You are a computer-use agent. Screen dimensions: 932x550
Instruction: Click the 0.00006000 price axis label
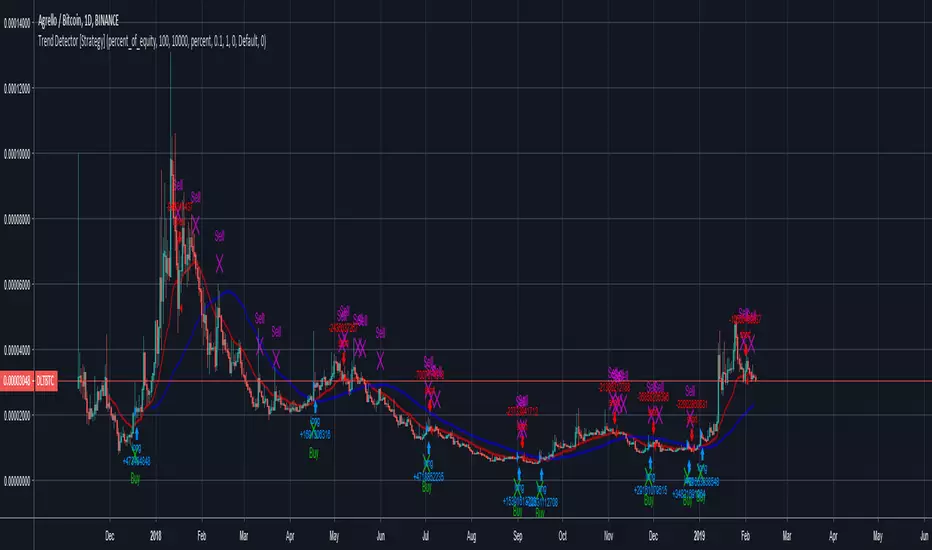pyautogui.click(x=17, y=285)
